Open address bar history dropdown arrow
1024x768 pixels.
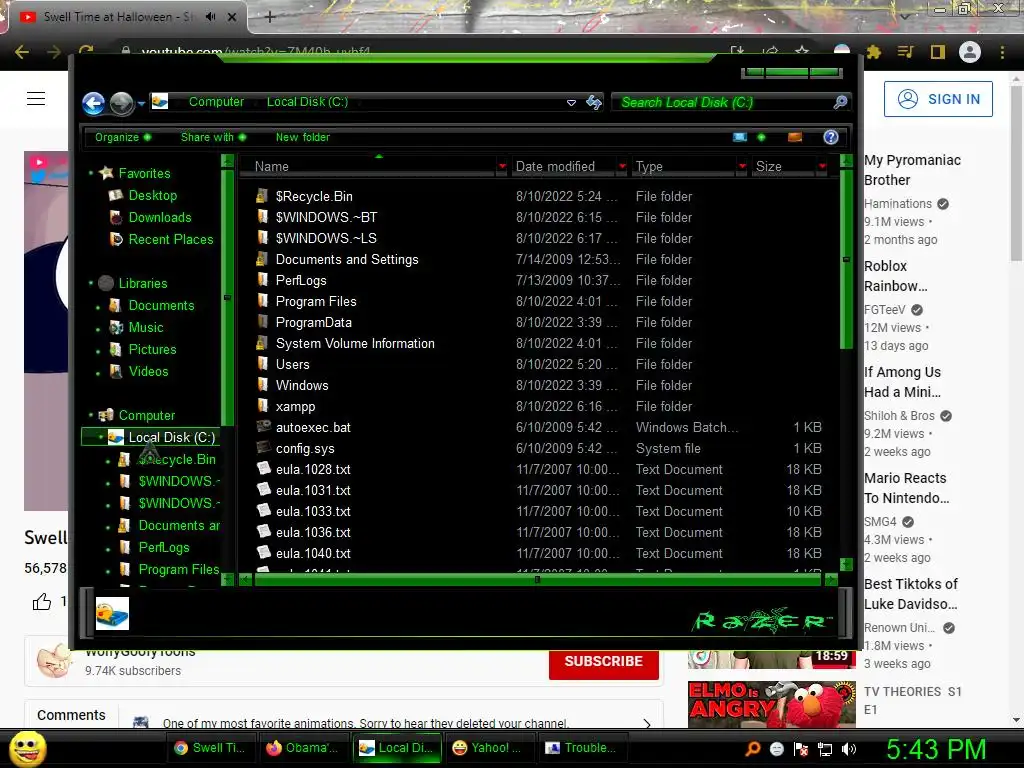point(571,103)
